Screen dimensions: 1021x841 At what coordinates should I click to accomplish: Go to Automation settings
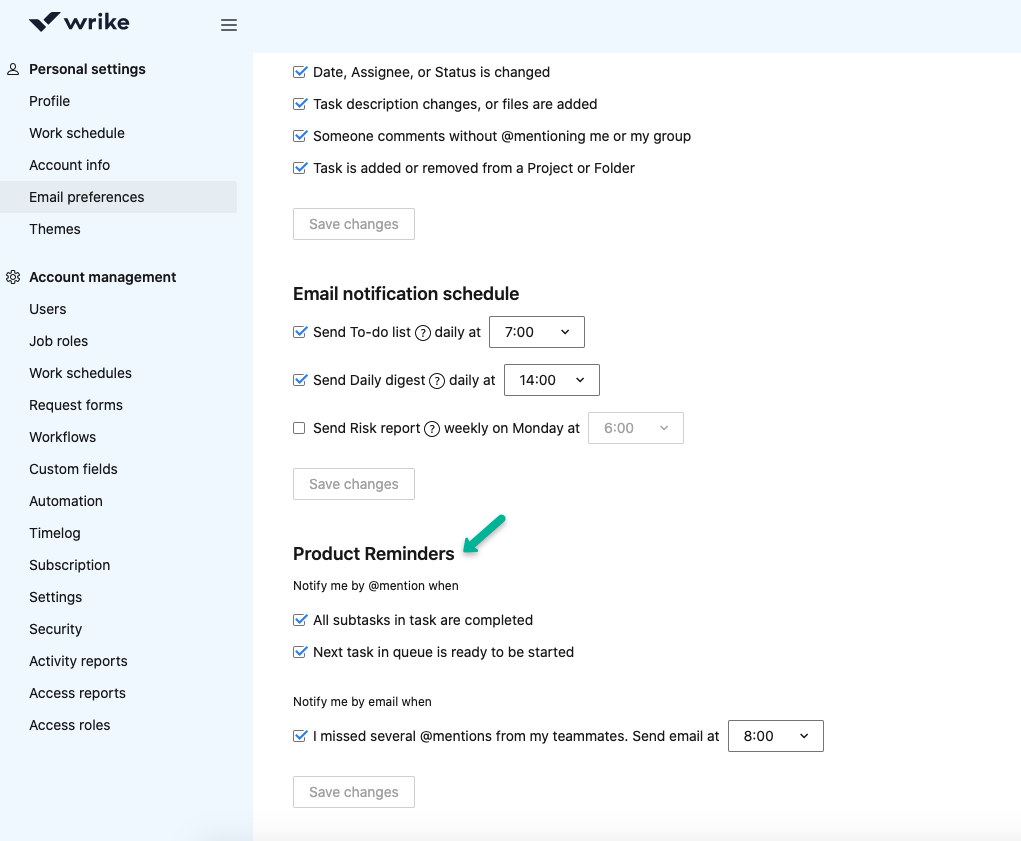(x=66, y=501)
